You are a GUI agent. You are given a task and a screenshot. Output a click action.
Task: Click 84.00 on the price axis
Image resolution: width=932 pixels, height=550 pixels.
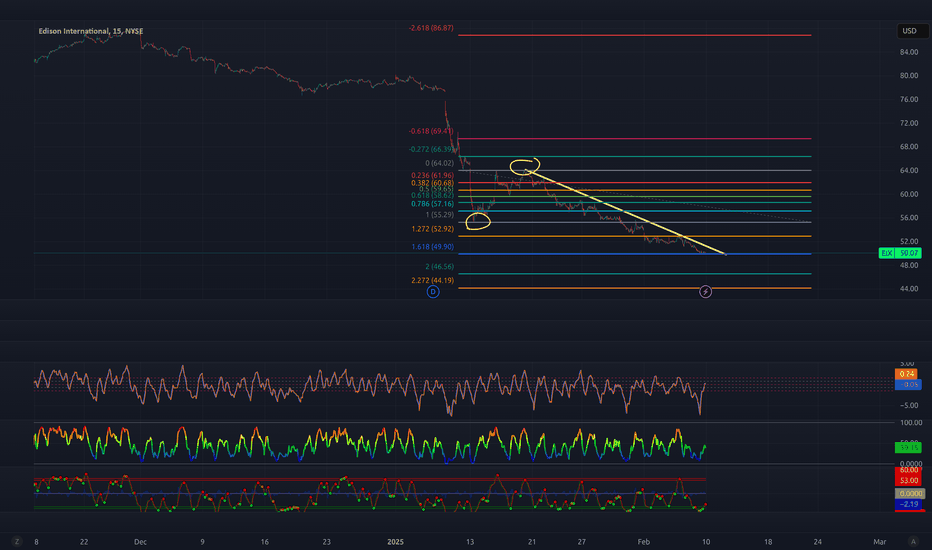coord(909,52)
